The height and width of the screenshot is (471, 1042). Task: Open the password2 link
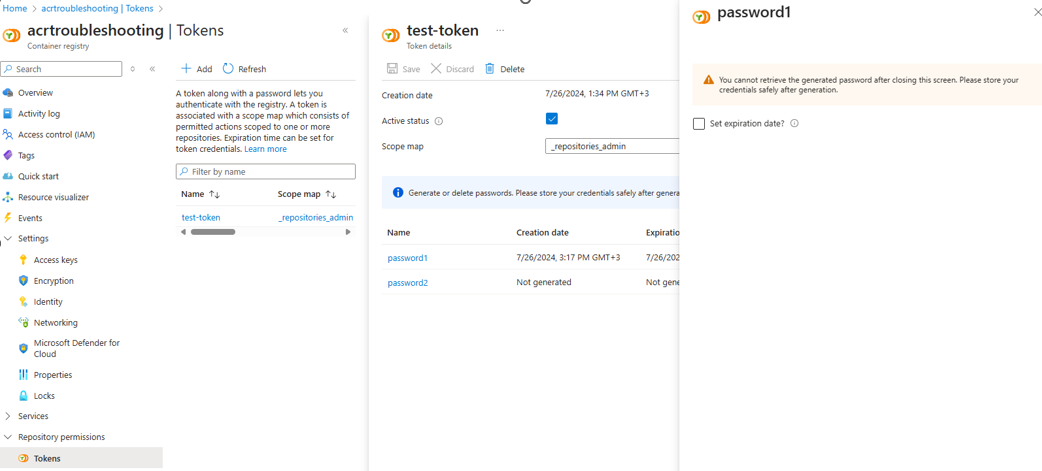pyautogui.click(x=408, y=283)
